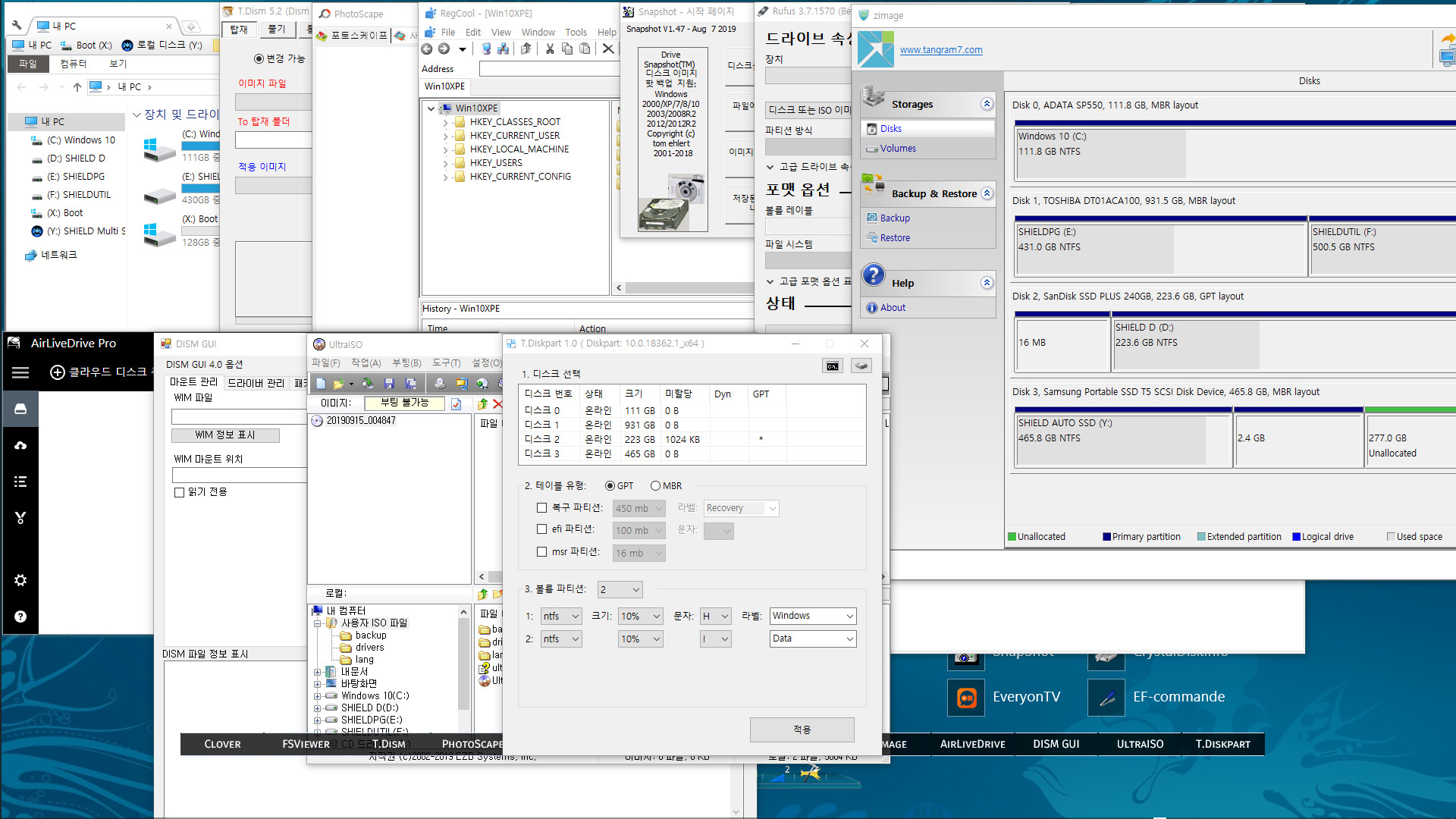Open the 볼륨 파티션 count dropdown
Viewport: 1456px width, 819px height.
(620, 589)
